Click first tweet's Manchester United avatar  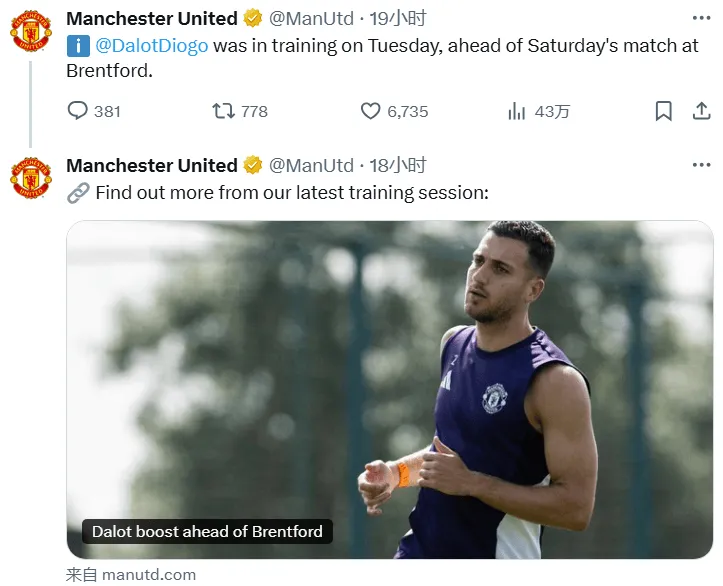click(30, 31)
